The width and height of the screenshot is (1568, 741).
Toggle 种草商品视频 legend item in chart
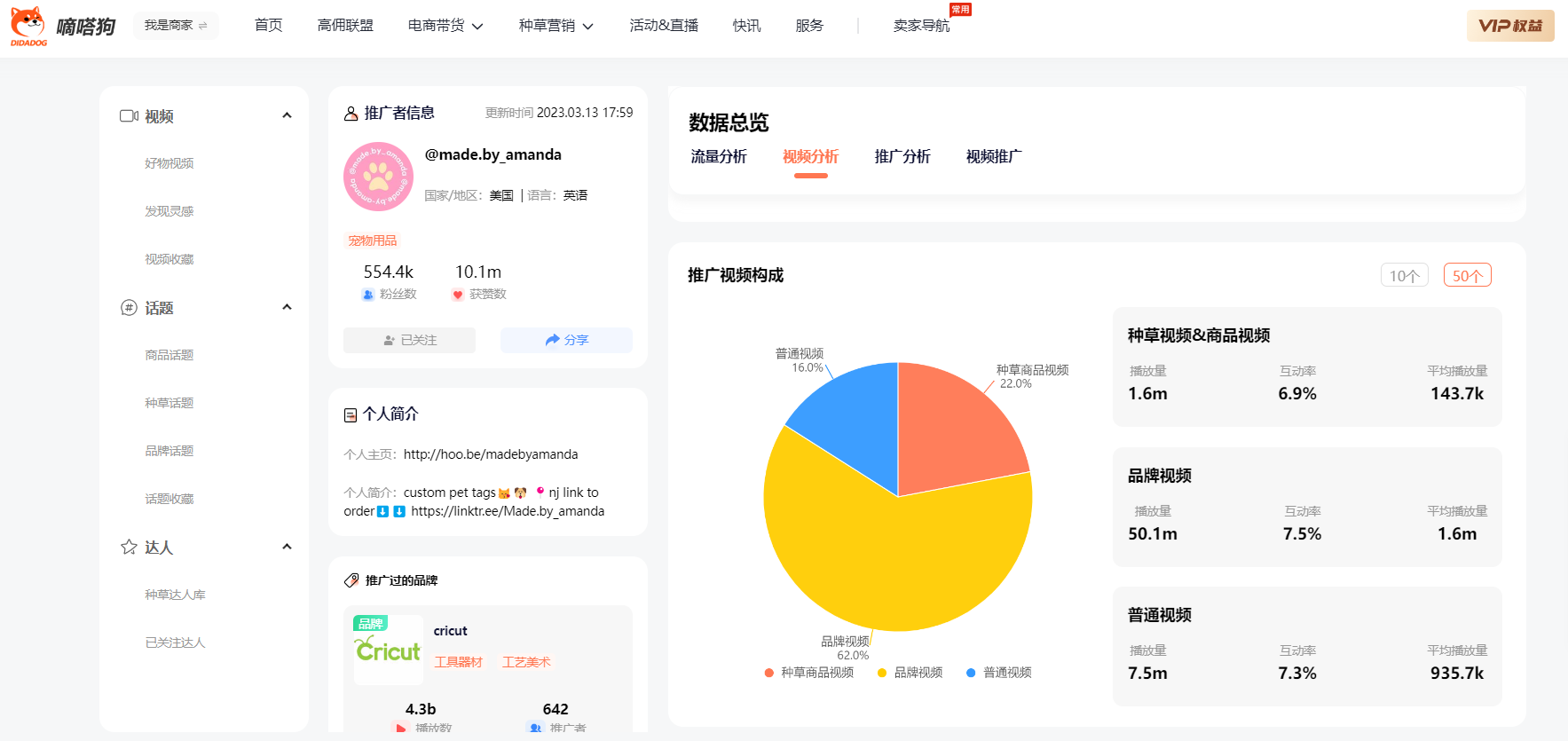point(808,673)
